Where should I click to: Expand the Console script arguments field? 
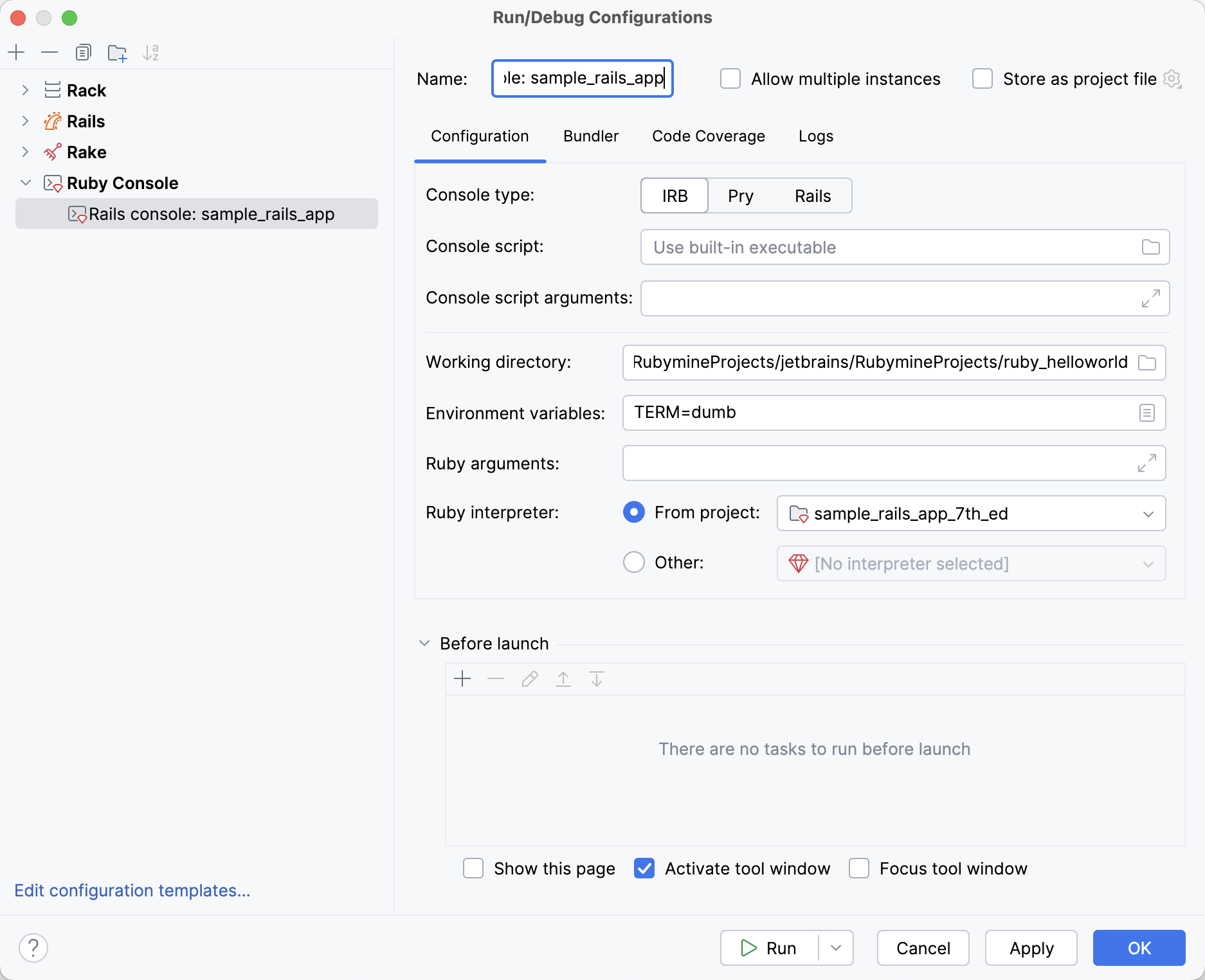coord(1150,298)
